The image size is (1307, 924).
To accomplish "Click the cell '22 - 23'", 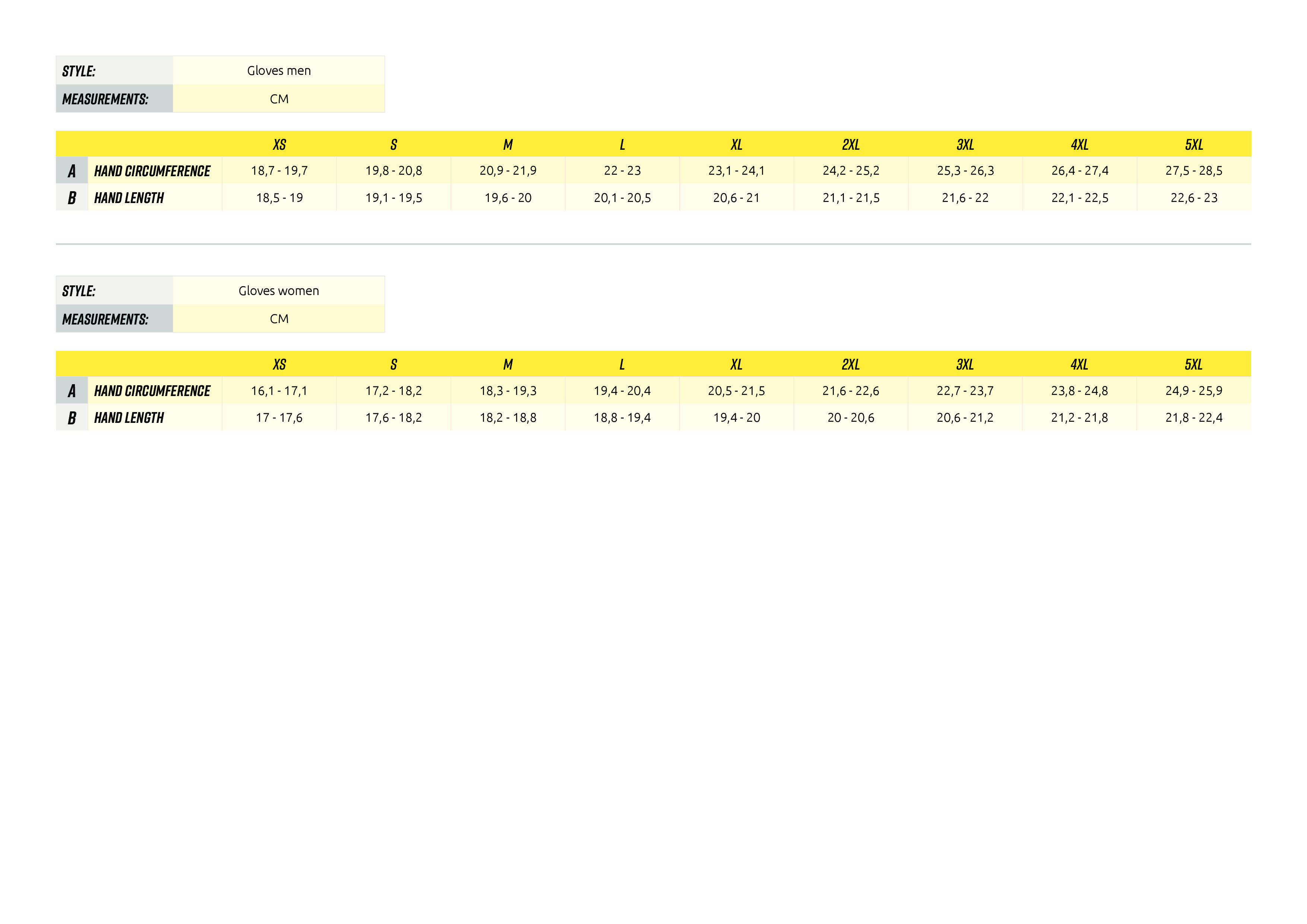I will click(622, 171).
